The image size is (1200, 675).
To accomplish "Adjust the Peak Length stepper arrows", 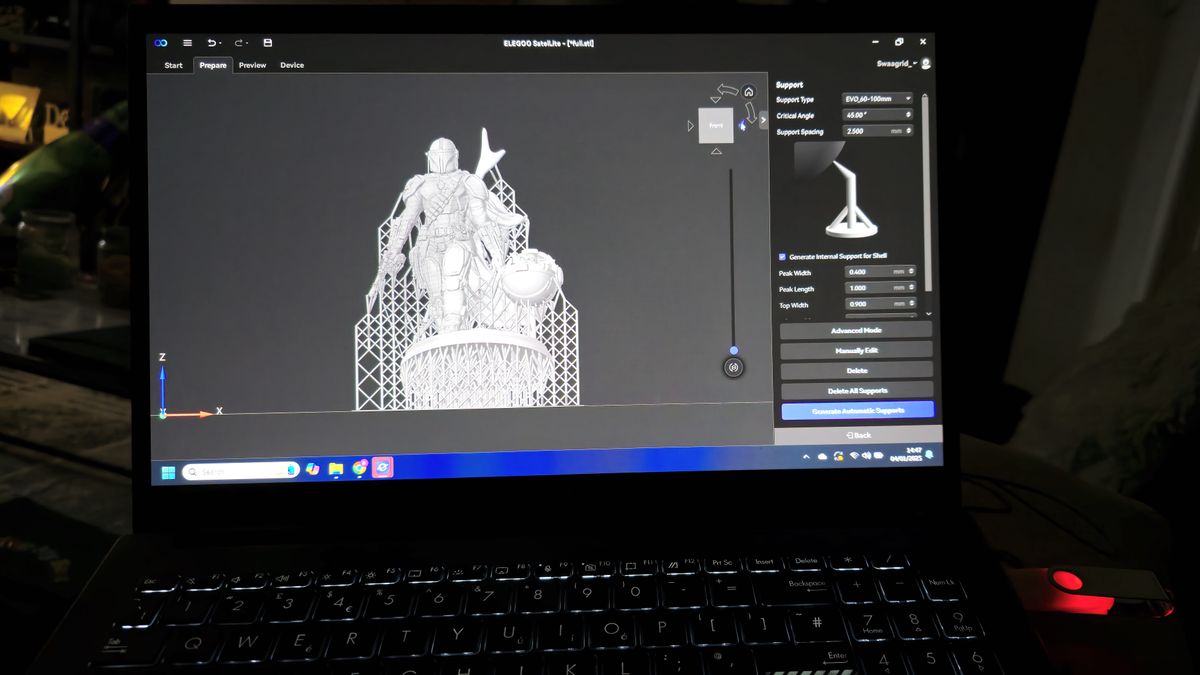I will pyautogui.click(x=910, y=288).
